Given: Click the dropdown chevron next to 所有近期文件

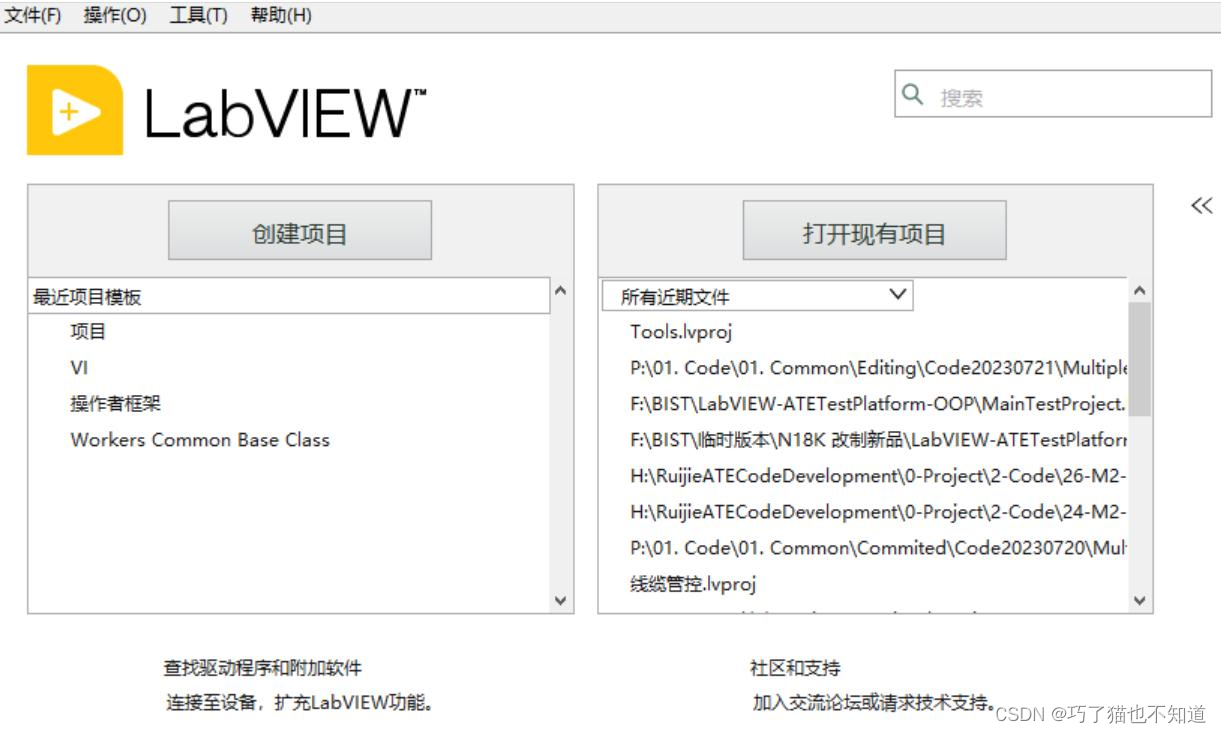Looking at the screenshot, I should click(897, 295).
